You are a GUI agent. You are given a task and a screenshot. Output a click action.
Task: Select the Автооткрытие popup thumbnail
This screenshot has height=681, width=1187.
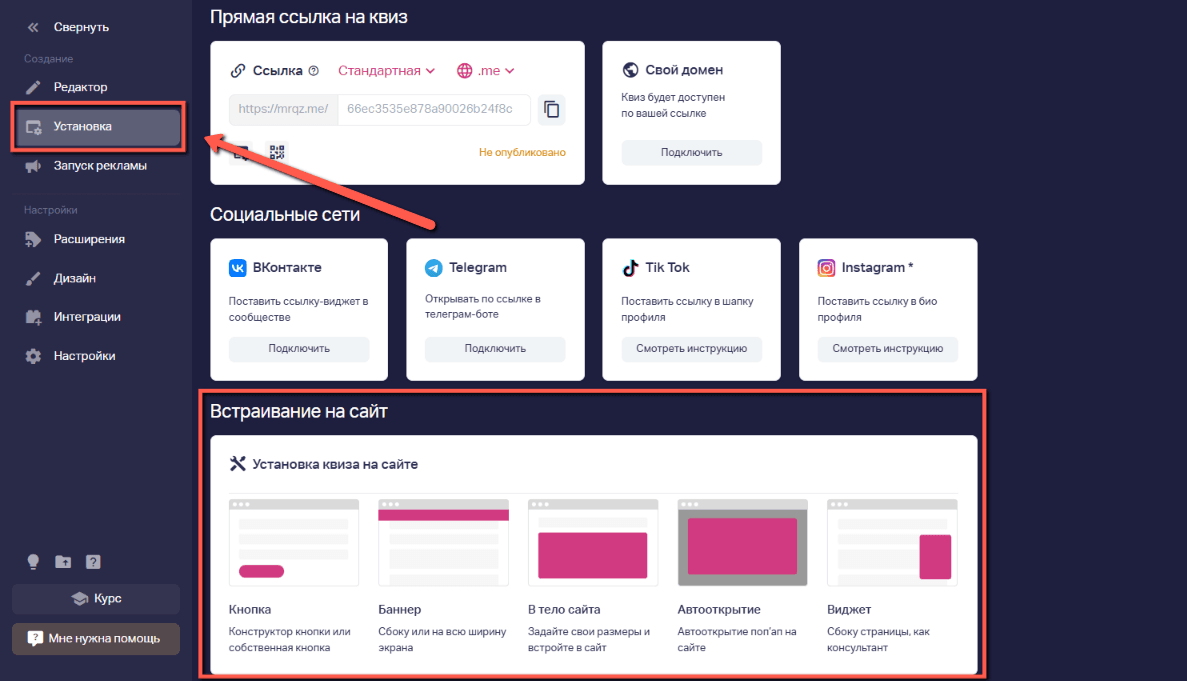click(743, 543)
